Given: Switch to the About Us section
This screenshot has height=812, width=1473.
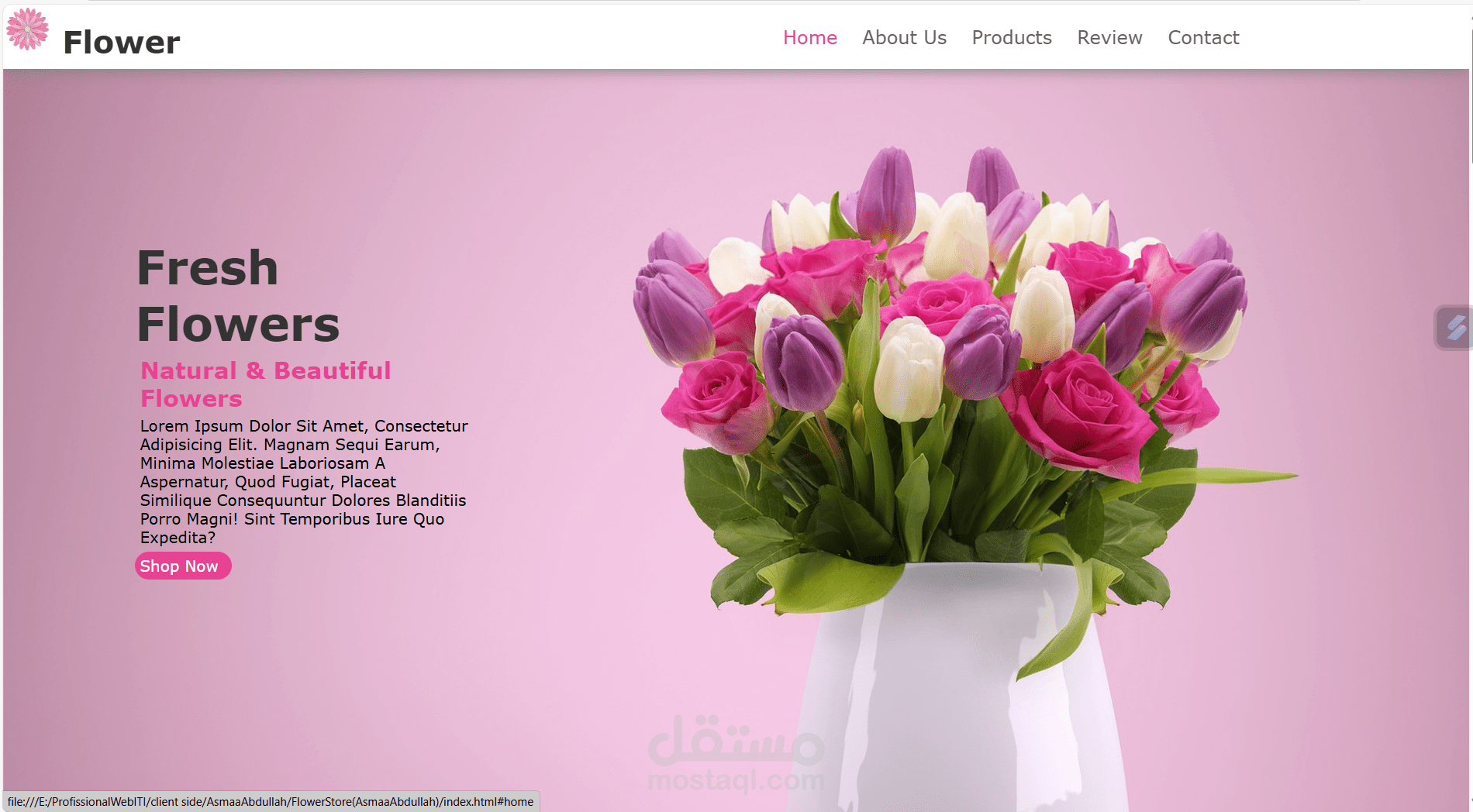Looking at the screenshot, I should (x=904, y=37).
